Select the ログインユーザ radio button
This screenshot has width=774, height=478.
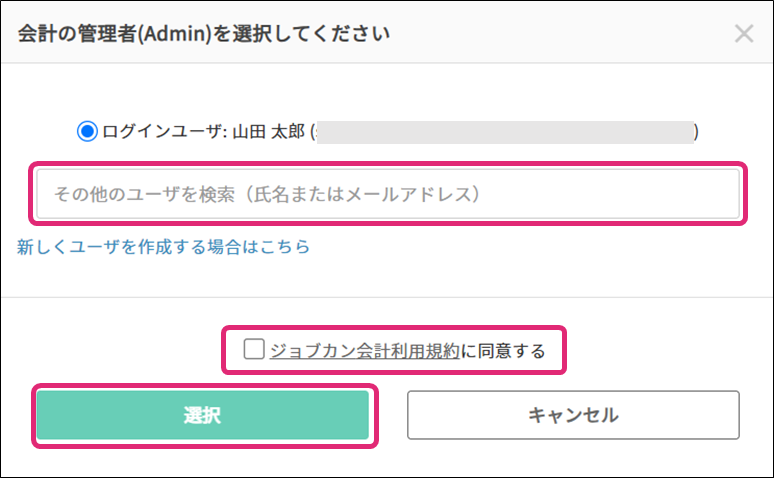click(87, 131)
